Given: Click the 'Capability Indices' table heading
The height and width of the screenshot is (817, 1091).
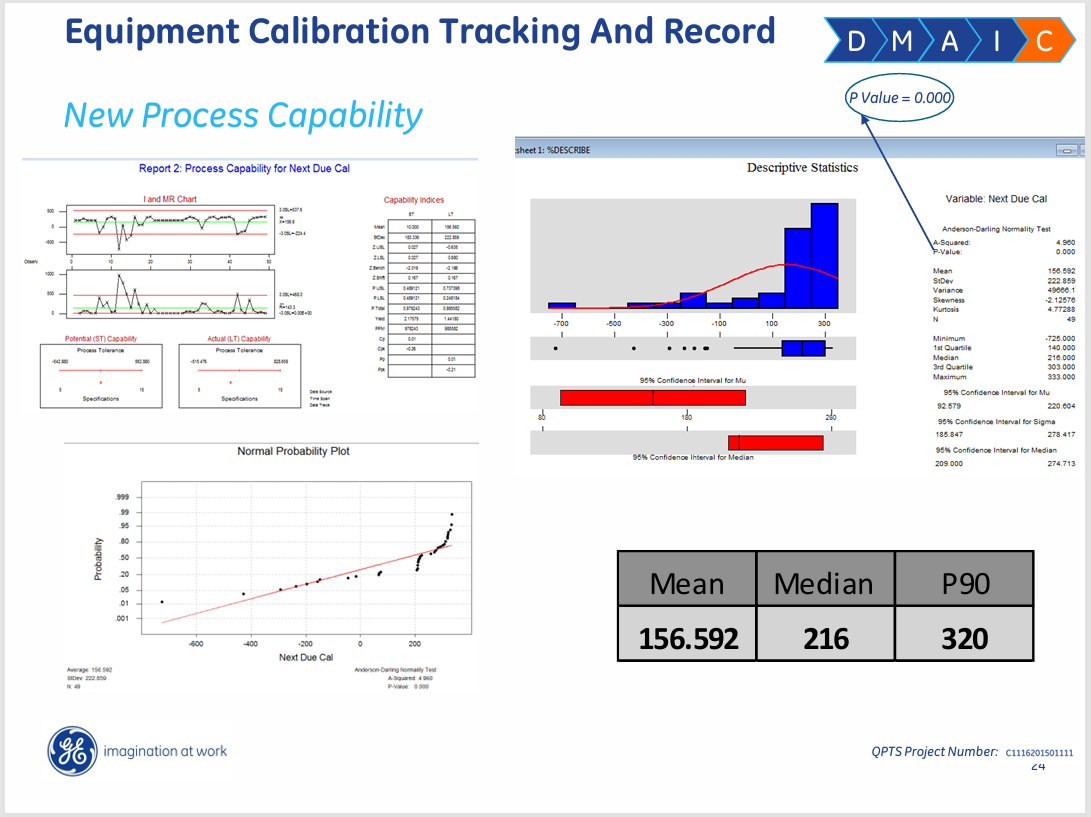Looking at the screenshot, I should pyautogui.click(x=414, y=200).
